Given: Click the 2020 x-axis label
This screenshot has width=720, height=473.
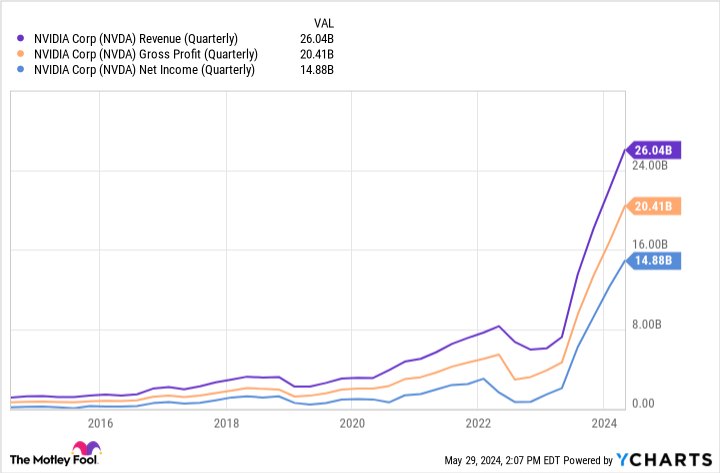Looking at the screenshot, I should pyautogui.click(x=352, y=423).
